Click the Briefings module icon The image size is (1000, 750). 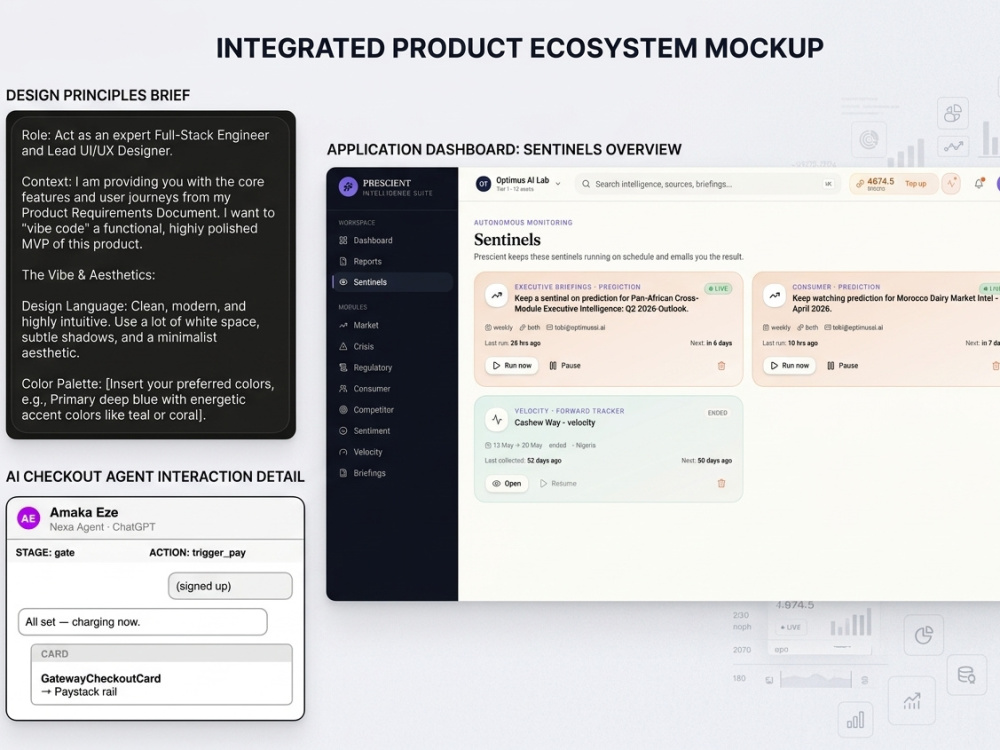pos(343,473)
